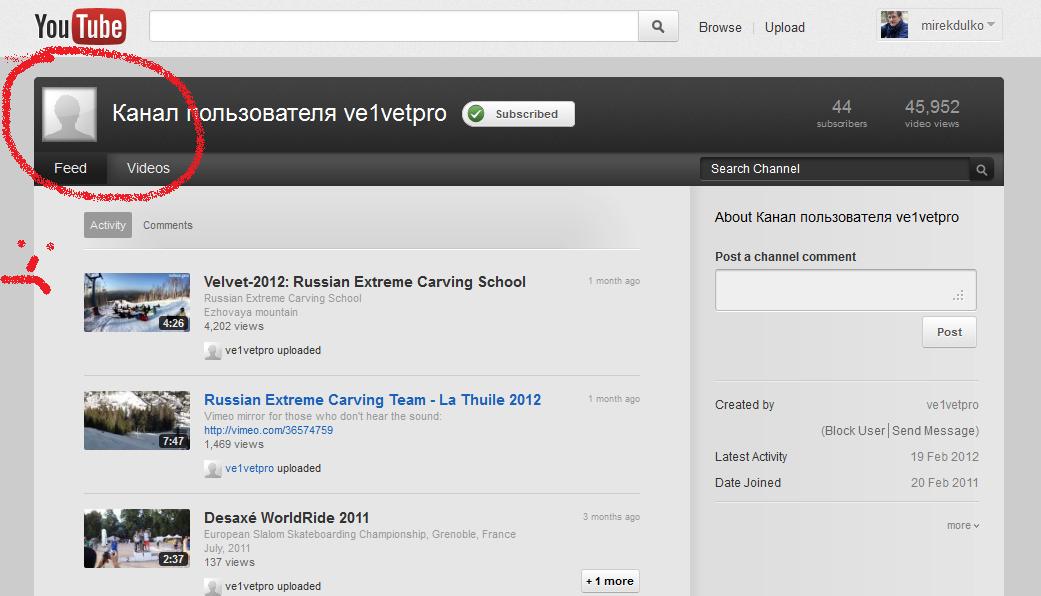Image resolution: width=1041 pixels, height=596 pixels.
Task: Expand the 'more' channel details
Action: pyautogui.click(x=962, y=526)
